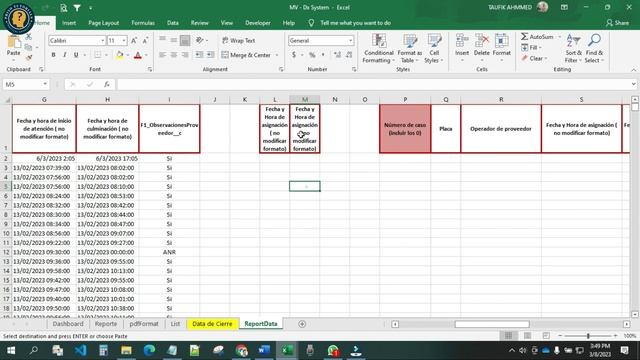Click Decrease Indent icon
Screen dimensions: 640x360
(x=199, y=55)
